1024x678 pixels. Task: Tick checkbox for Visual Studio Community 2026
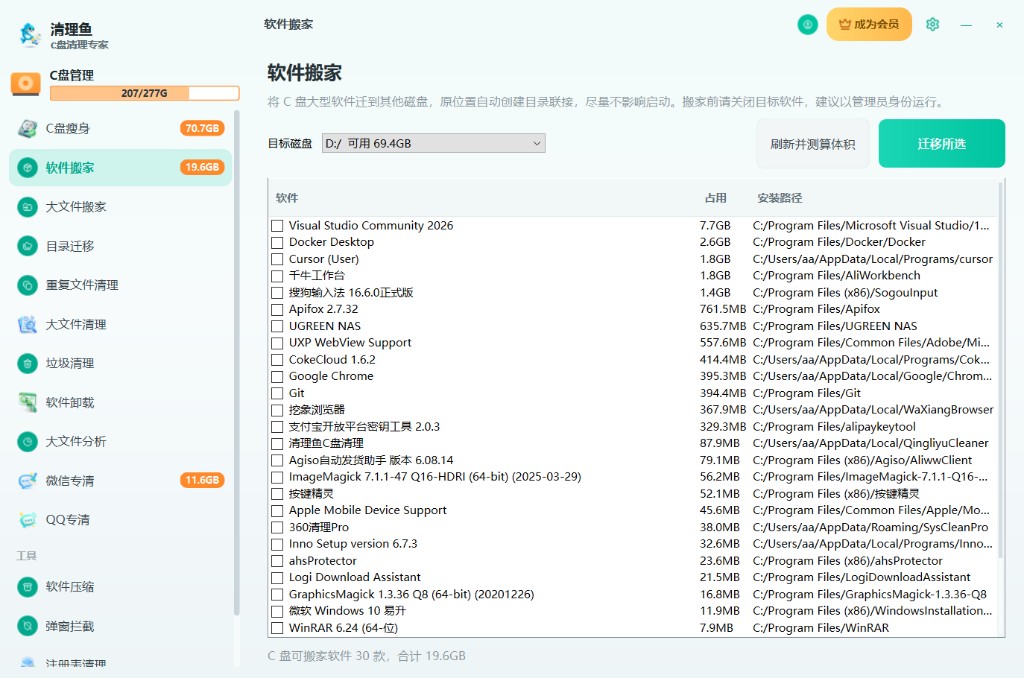(x=277, y=226)
